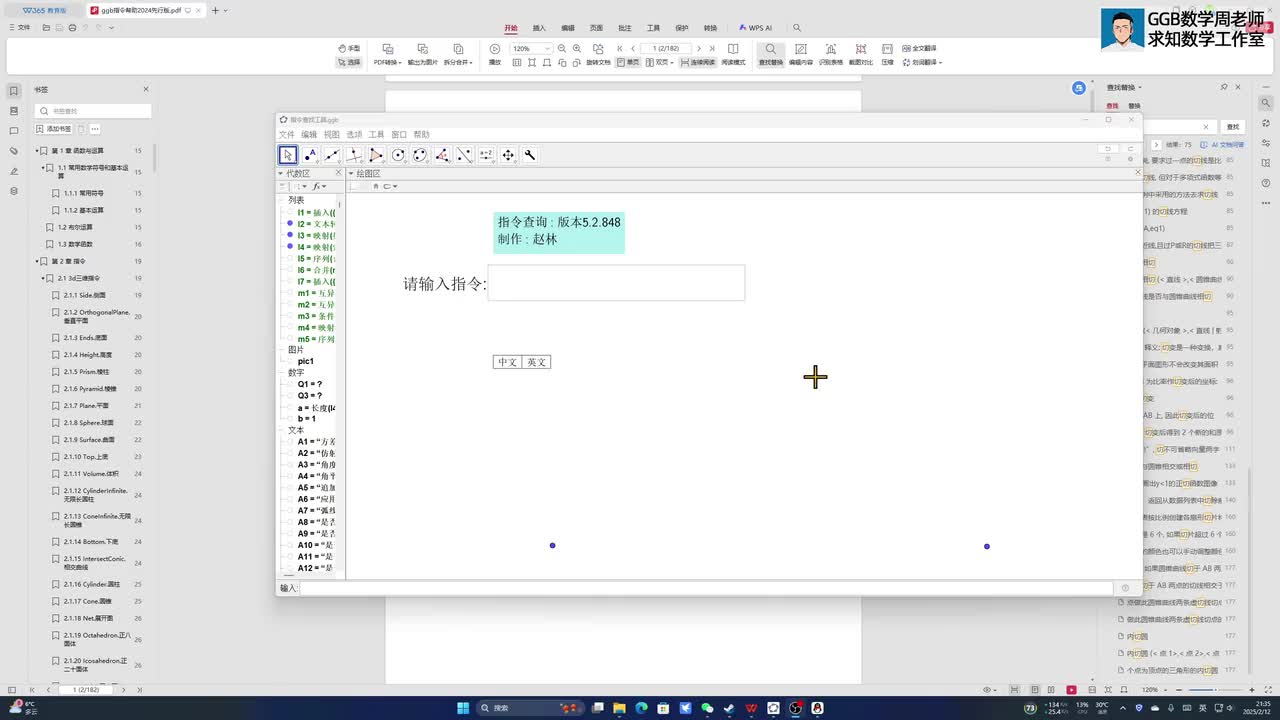The width and height of the screenshot is (1280, 720).
Task: Toggle visibility circle of l2 in algebra list
Action: (x=290, y=224)
